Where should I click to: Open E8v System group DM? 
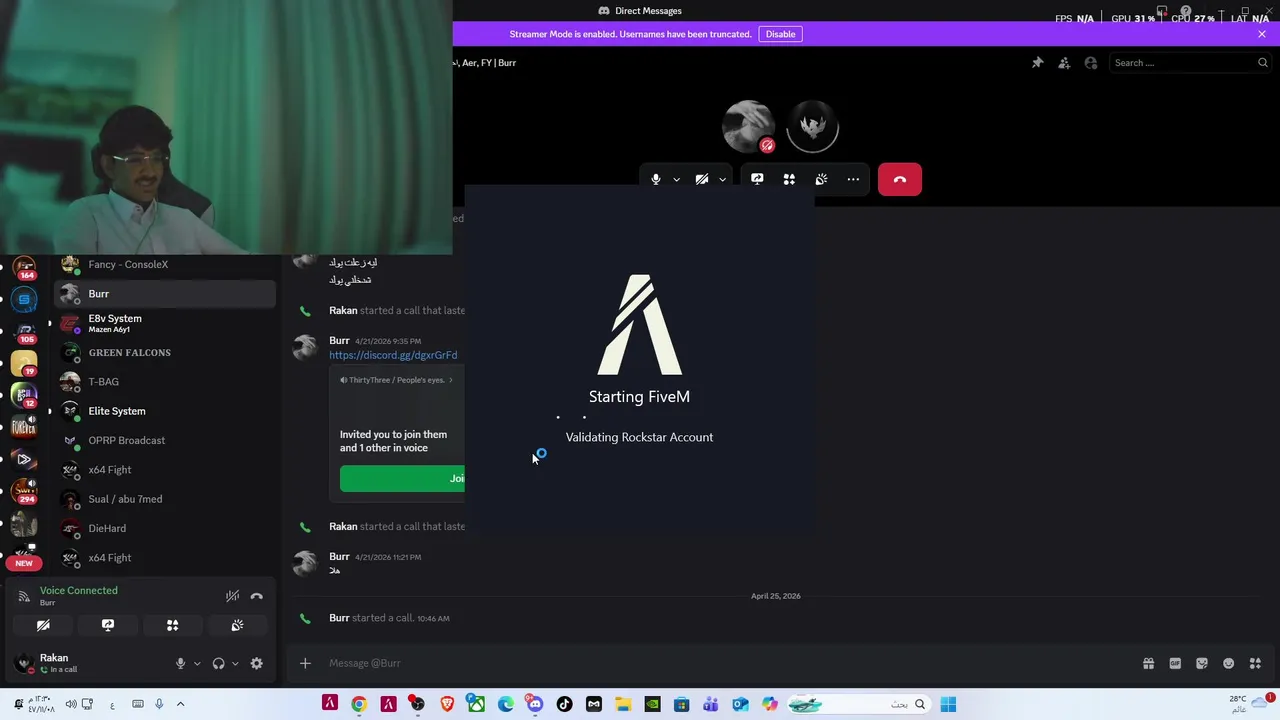click(165, 323)
